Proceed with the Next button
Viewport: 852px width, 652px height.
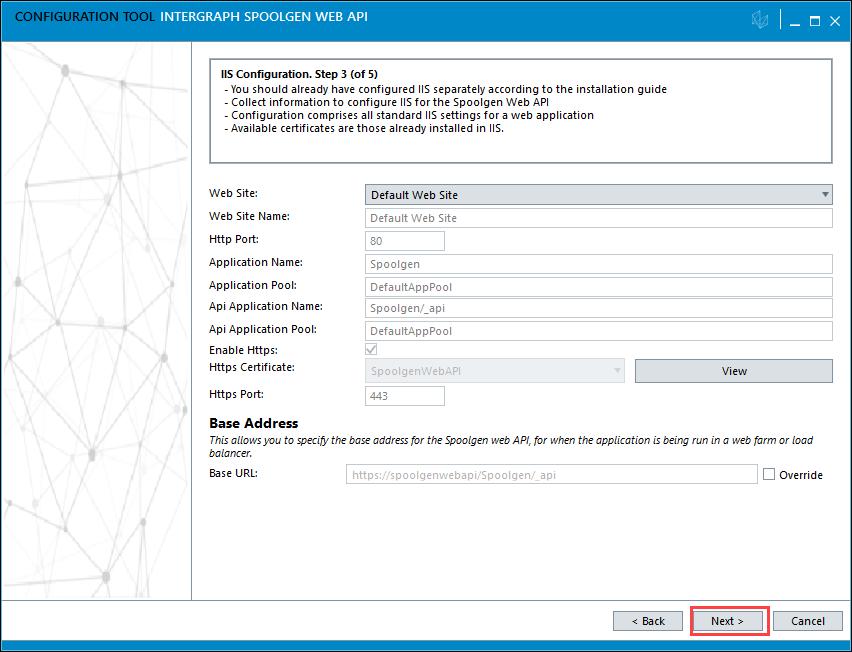point(727,621)
